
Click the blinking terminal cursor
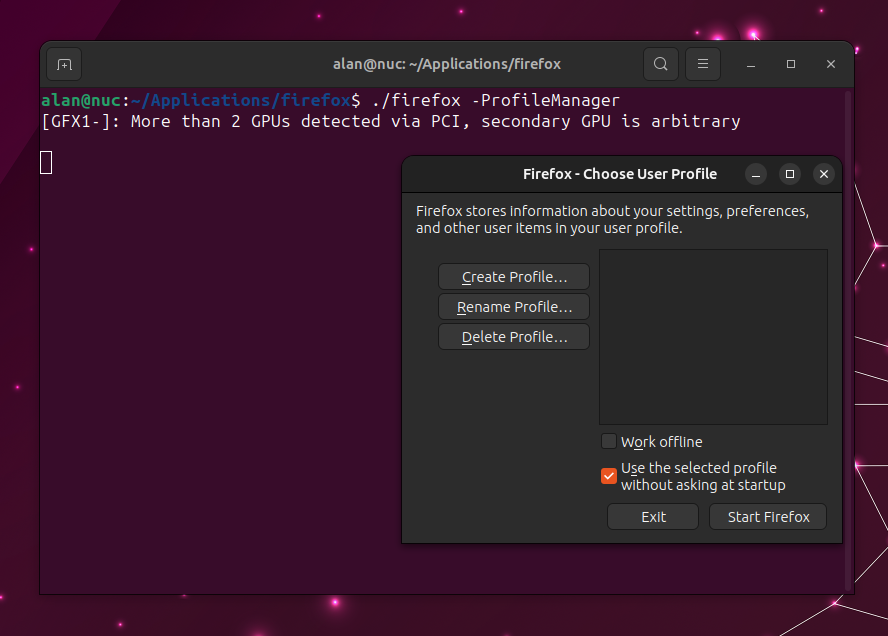click(45, 161)
